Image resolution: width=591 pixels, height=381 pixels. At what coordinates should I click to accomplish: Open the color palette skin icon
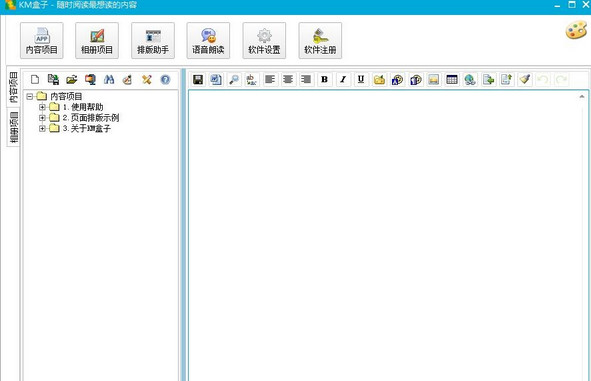576,30
